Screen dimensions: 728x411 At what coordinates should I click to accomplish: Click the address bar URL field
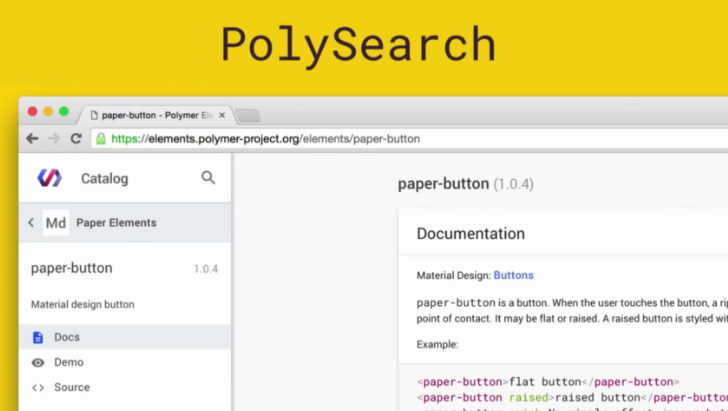coord(409,139)
